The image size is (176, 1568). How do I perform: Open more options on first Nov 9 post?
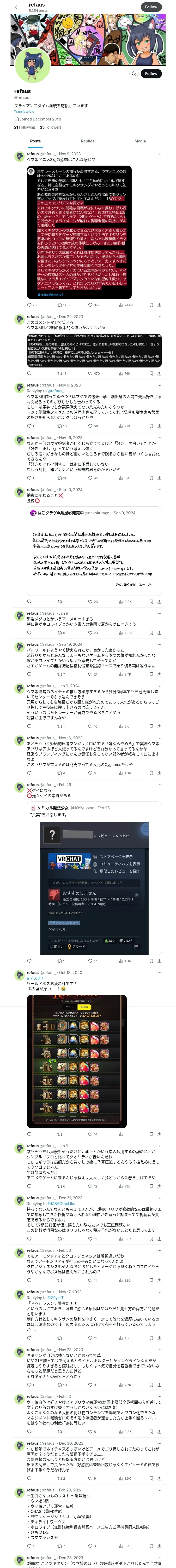159,154
